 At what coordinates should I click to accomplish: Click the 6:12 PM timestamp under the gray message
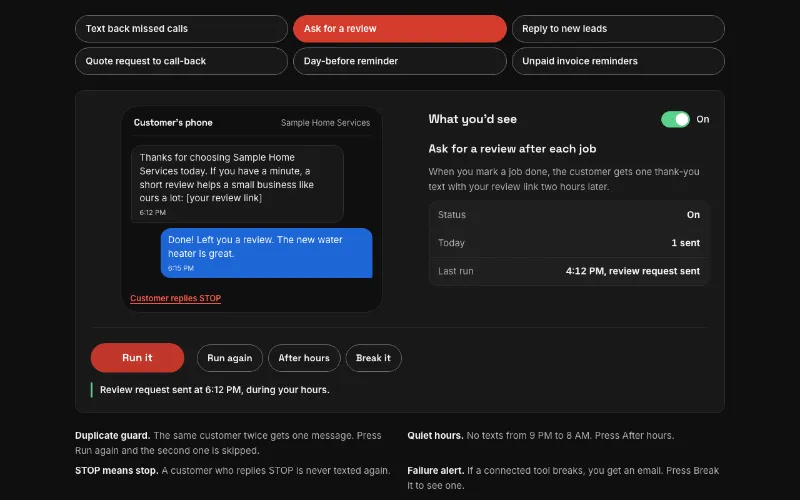click(153, 212)
